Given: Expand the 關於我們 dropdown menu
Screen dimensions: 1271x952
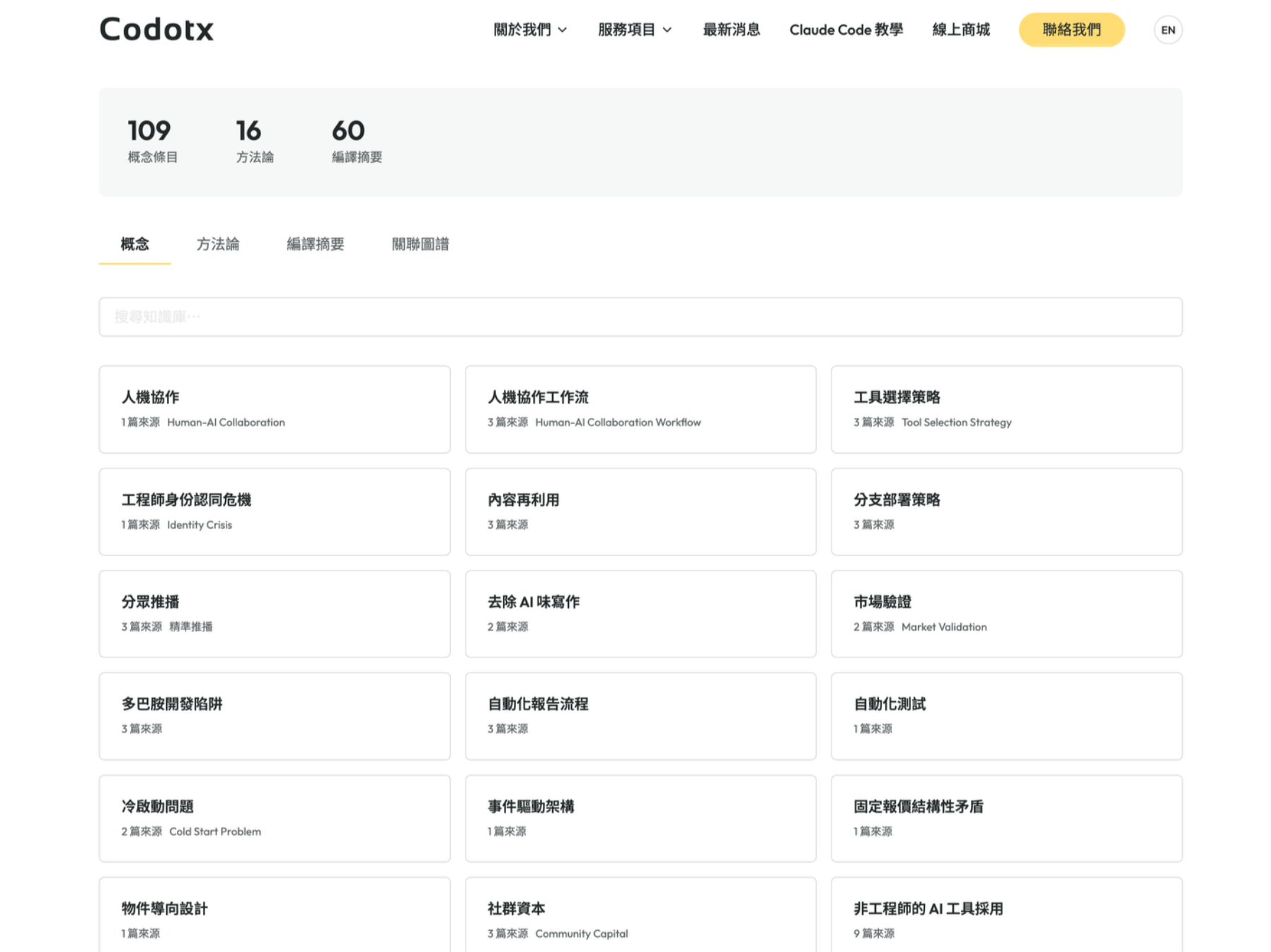Looking at the screenshot, I should pos(530,30).
